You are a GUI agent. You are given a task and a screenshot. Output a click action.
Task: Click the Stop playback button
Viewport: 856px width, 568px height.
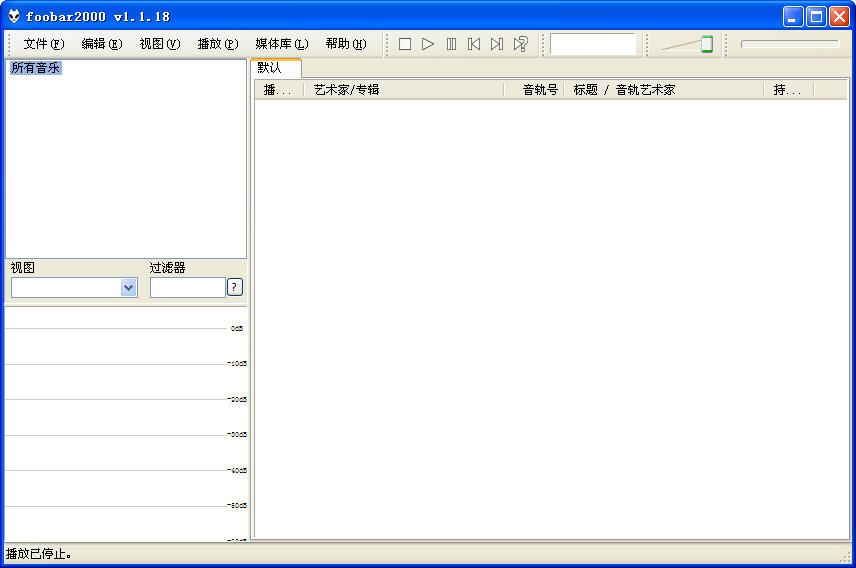coord(405,44)
